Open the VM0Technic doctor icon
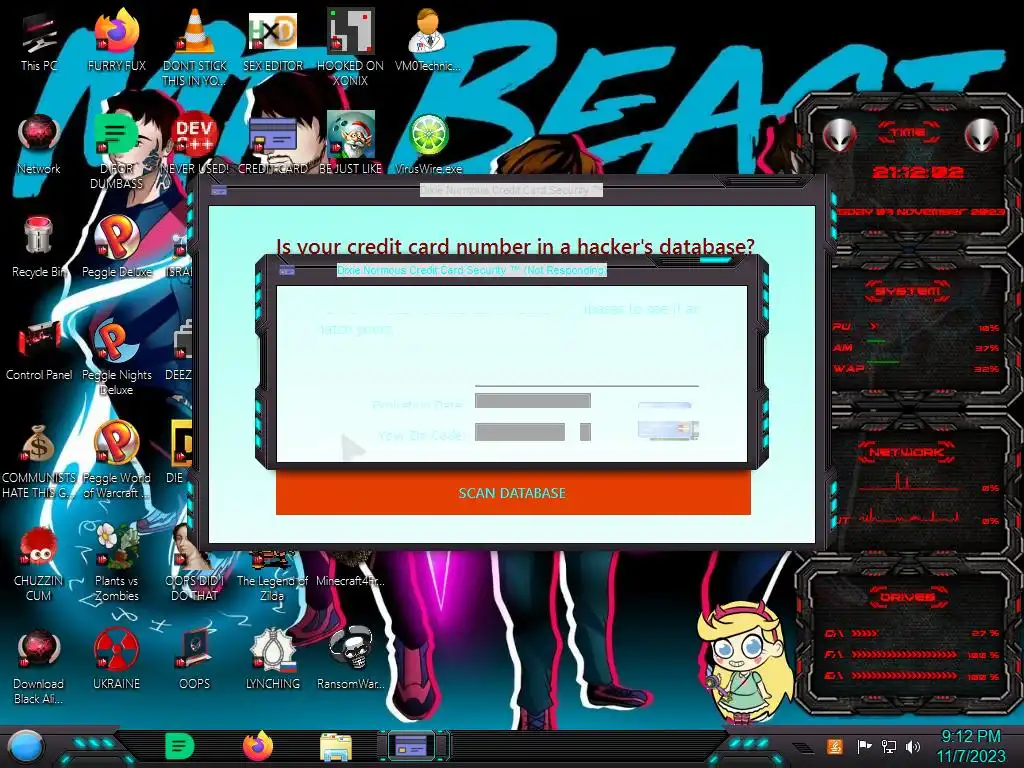 [428, 40]
